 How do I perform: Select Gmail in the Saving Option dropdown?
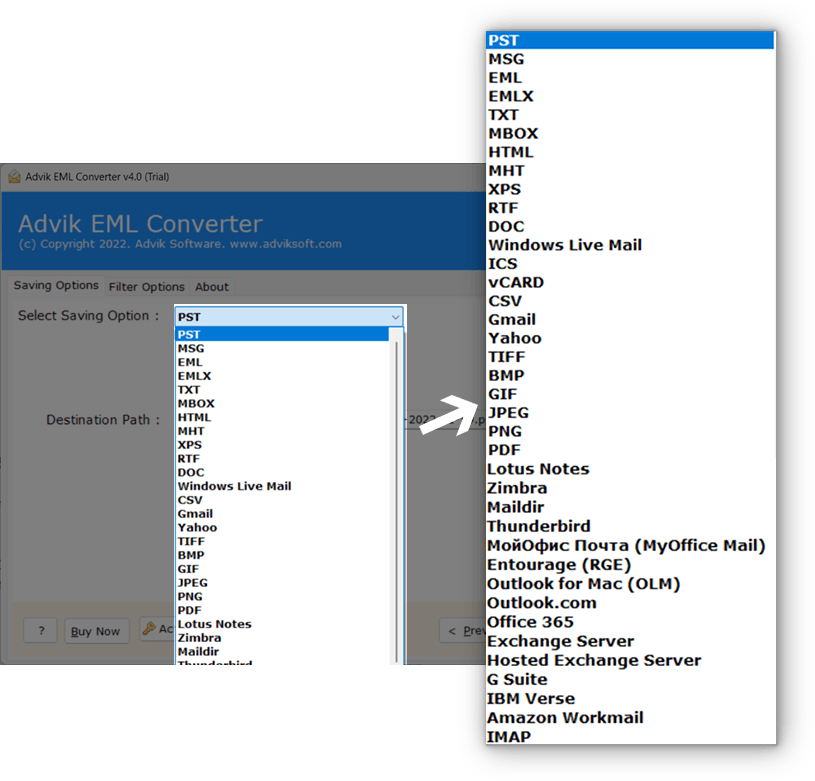(x=282, y=513)
